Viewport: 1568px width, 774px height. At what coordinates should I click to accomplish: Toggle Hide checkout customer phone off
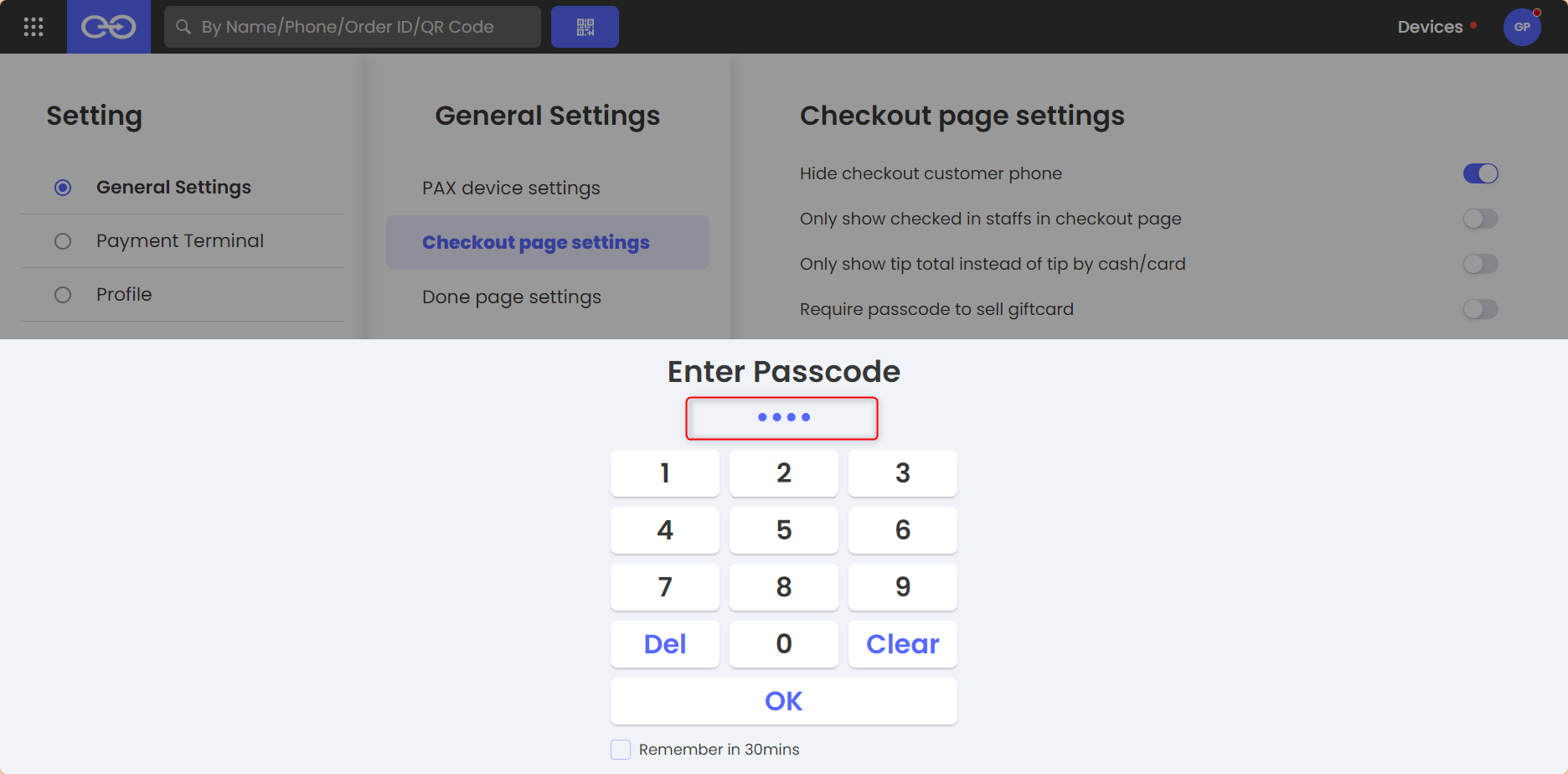(x=1480, y=173)
